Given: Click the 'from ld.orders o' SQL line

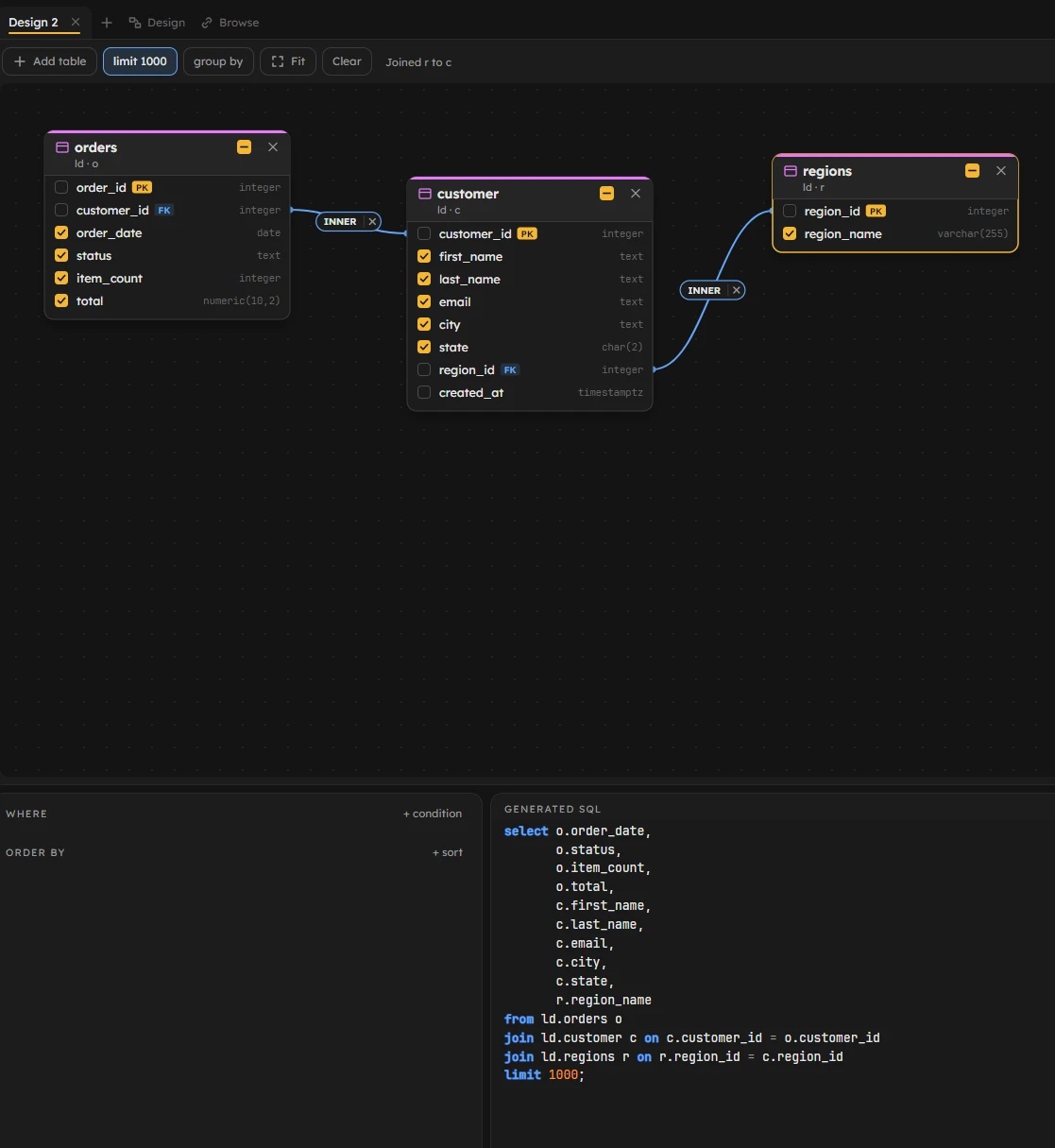Looking at the screenshot, I should [563, 1019].
